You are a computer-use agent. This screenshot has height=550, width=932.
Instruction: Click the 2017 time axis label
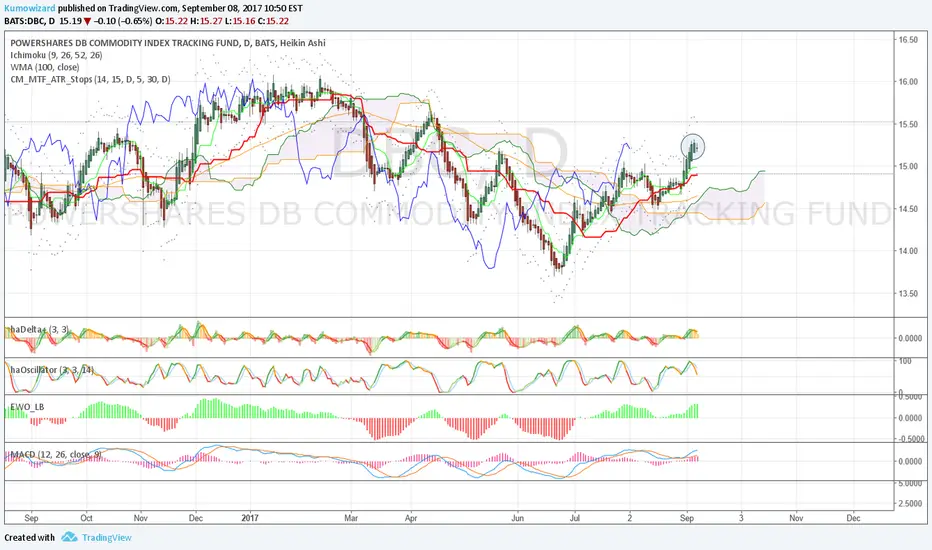point(250,518)
